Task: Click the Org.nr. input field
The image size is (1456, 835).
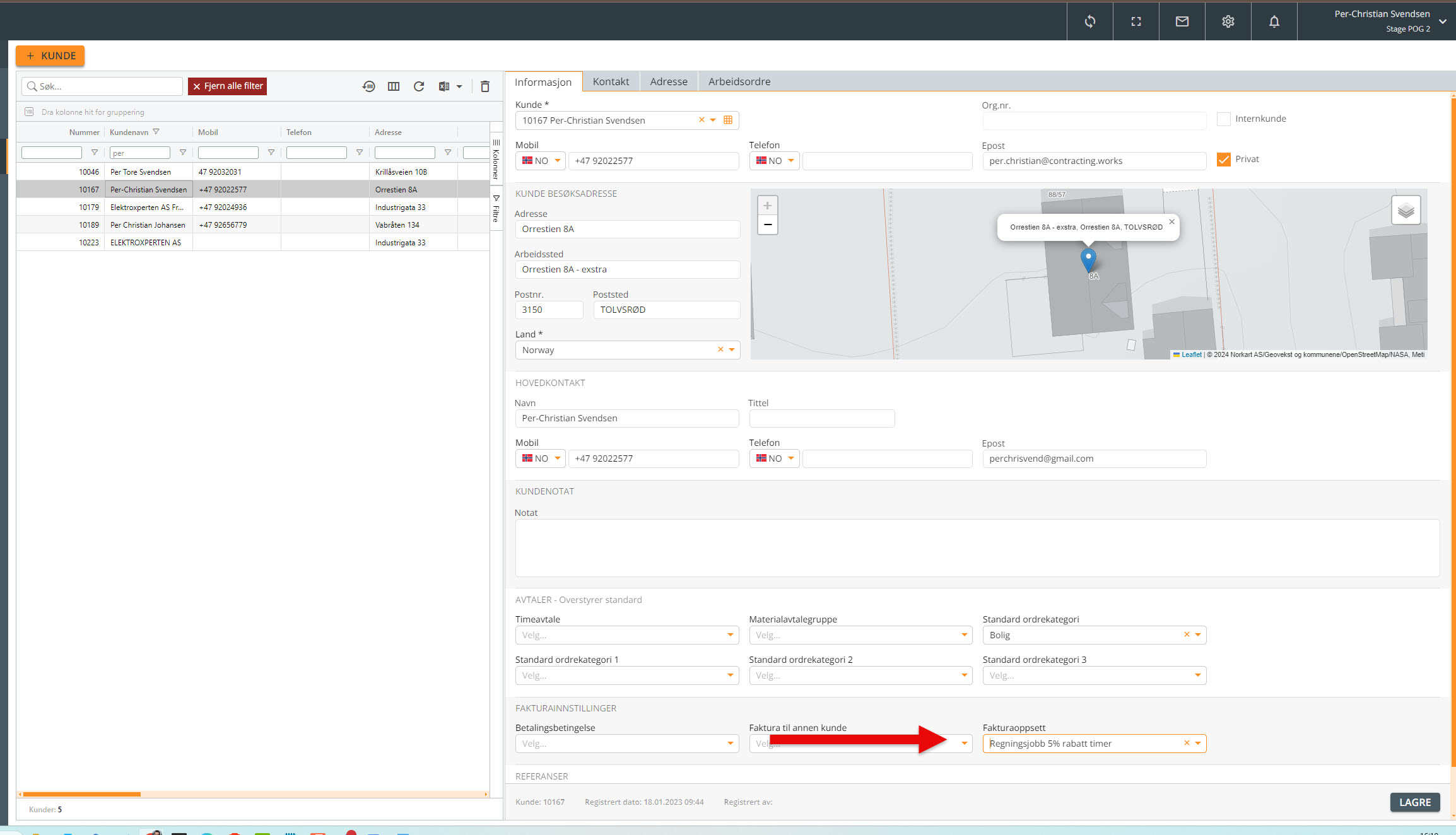Action: point(1094,120)
